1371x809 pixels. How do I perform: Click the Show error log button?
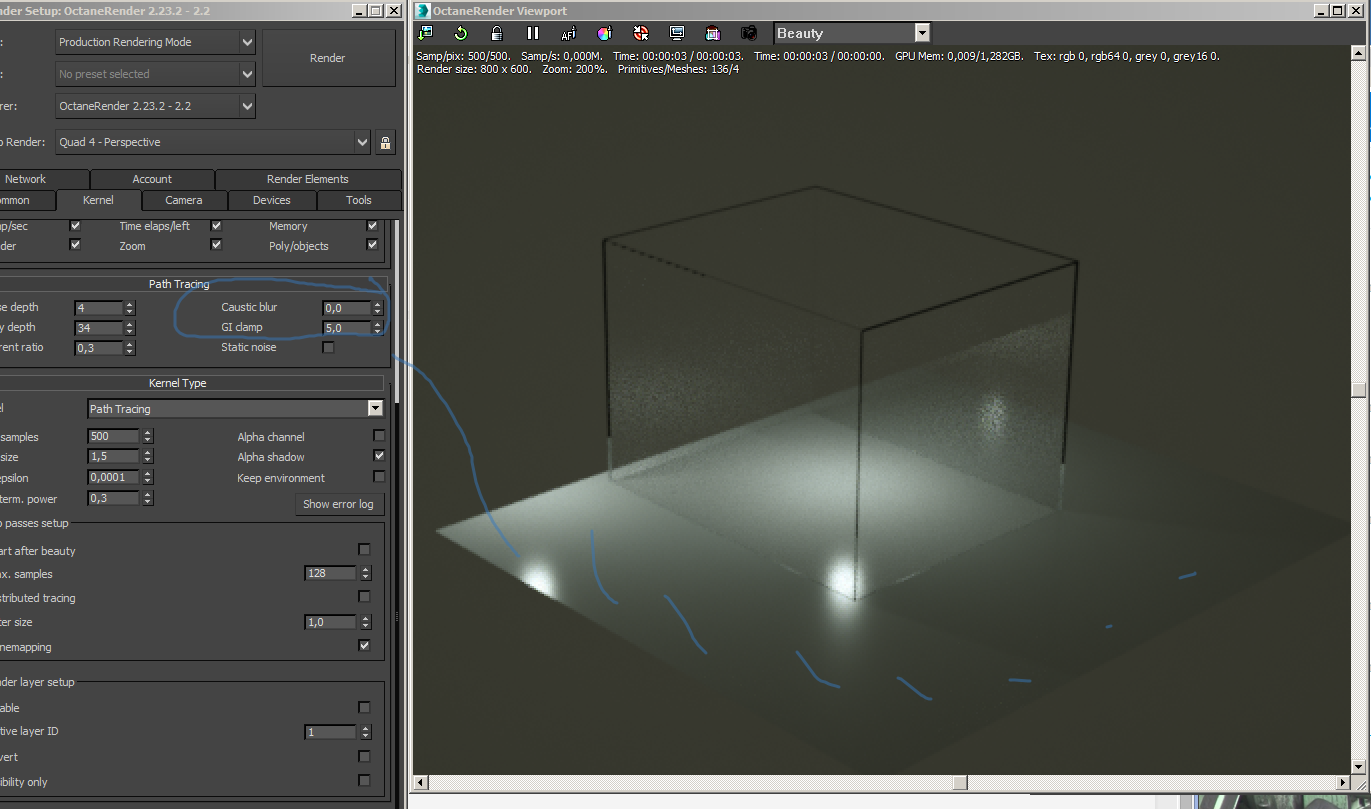click(338, 504)
